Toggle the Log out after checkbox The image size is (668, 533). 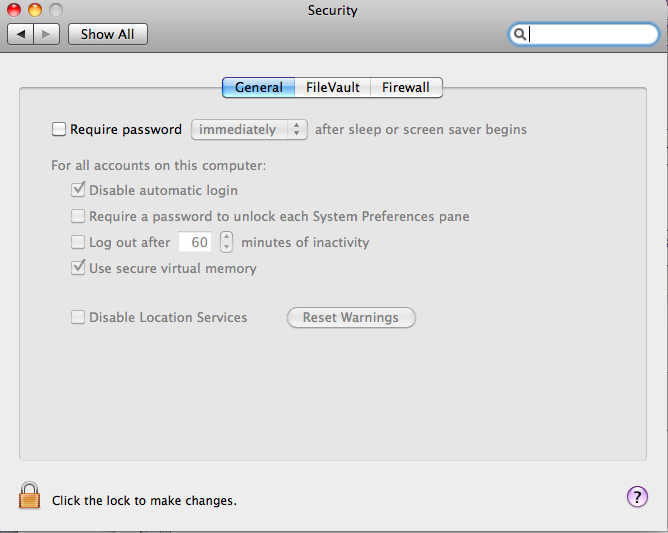click(78, 242)
